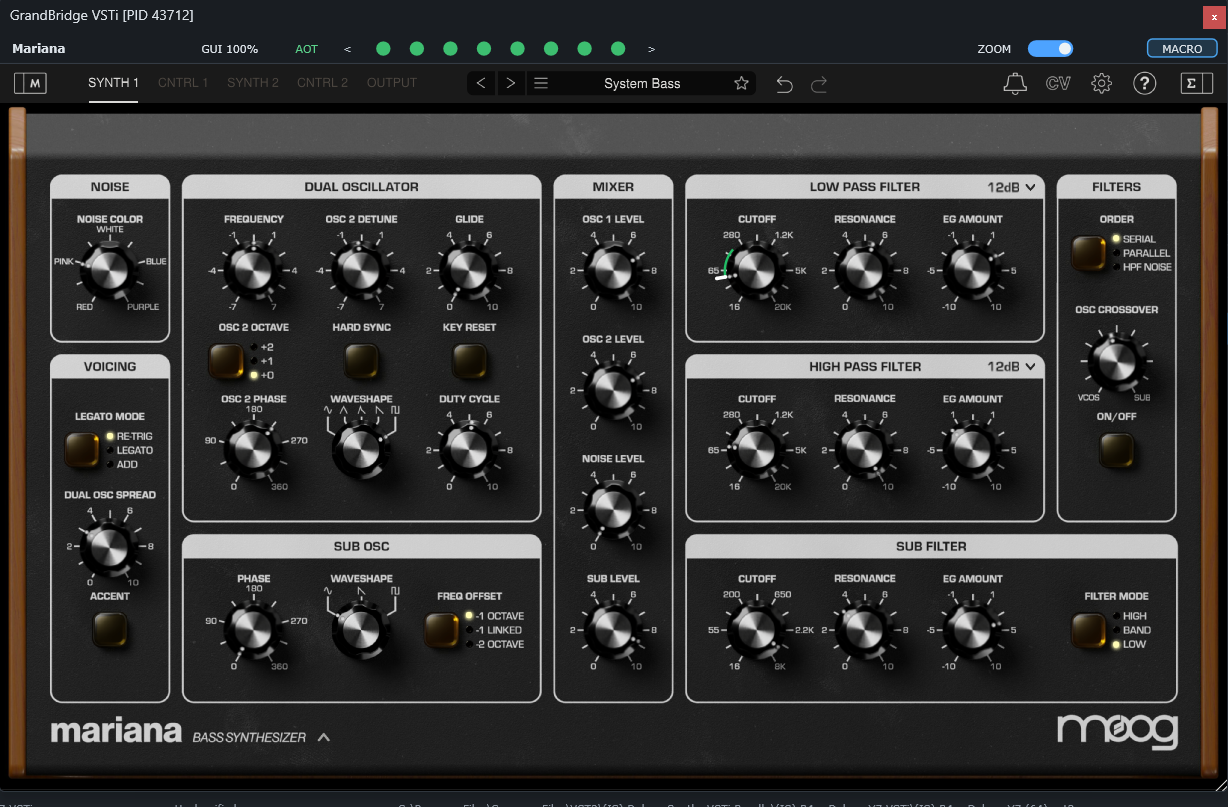1228x807 pixels.
Task: Click the redo arrow icon
Action: coord(819,84)
